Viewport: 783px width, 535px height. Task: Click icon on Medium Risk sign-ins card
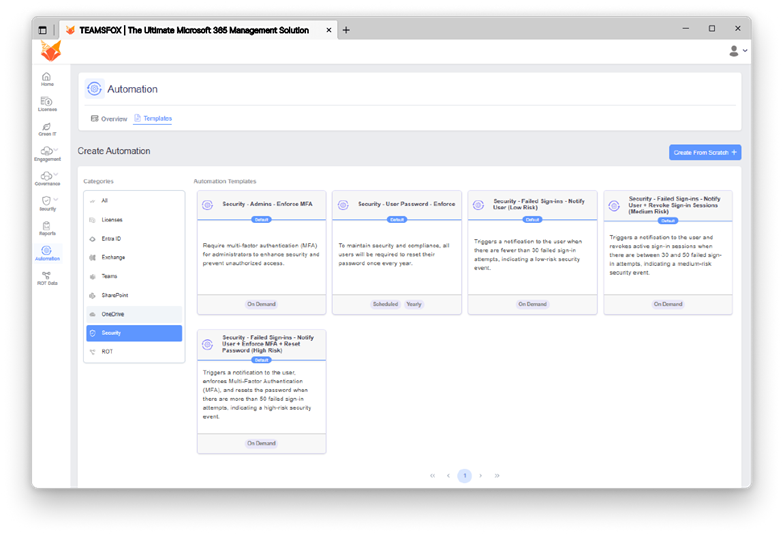(x=614, y=205)
